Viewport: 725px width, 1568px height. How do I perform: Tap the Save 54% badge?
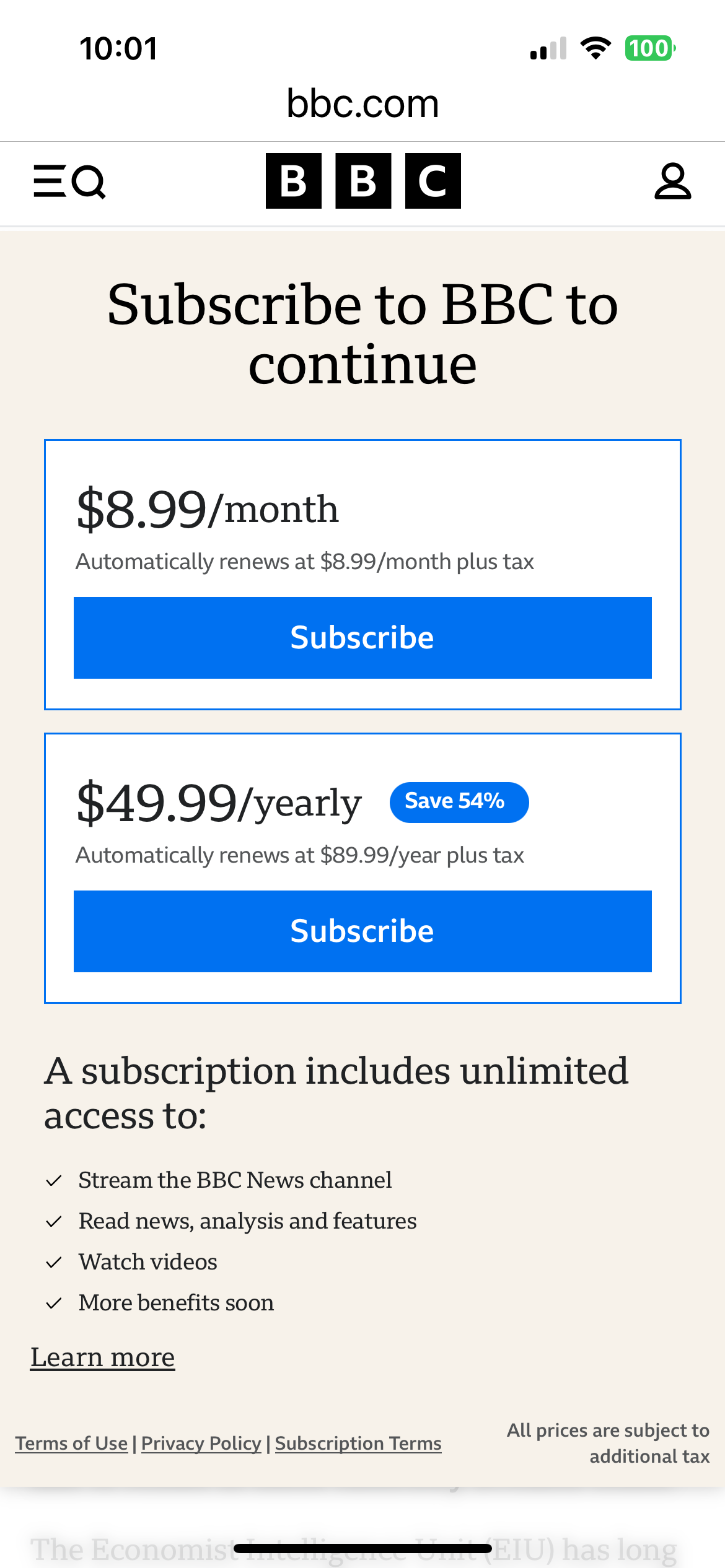click(459, 802)
